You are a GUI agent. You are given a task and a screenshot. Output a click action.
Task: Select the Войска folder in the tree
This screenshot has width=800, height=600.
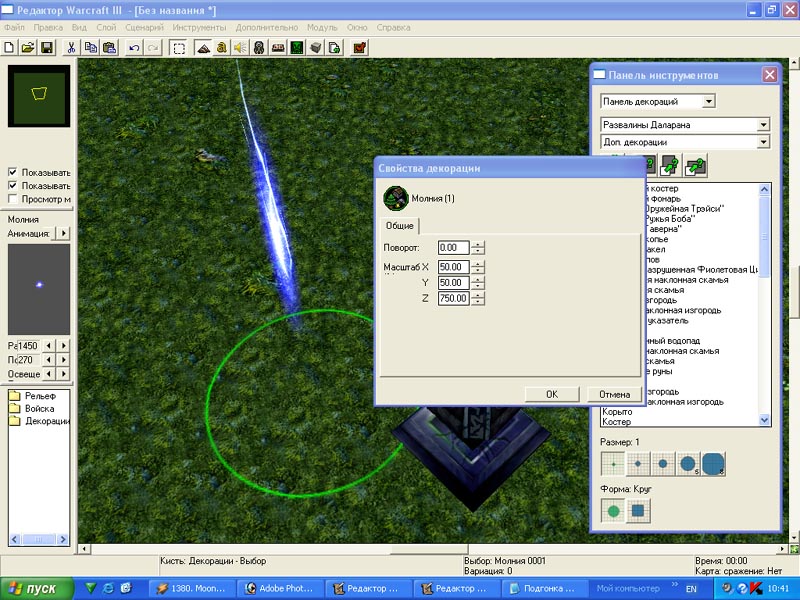click(39, 409)
